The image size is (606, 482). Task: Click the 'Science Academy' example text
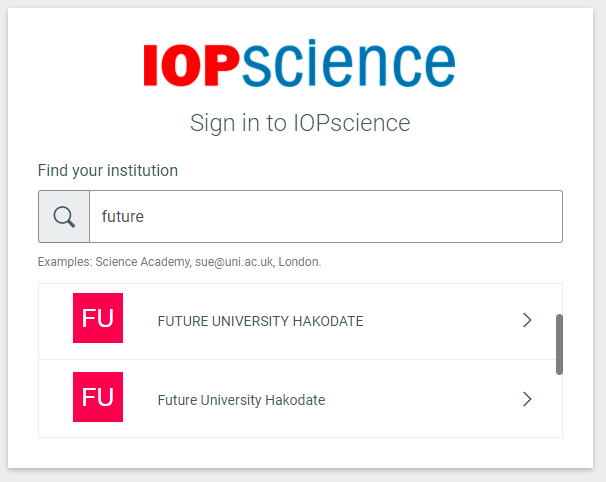(143, 262)
